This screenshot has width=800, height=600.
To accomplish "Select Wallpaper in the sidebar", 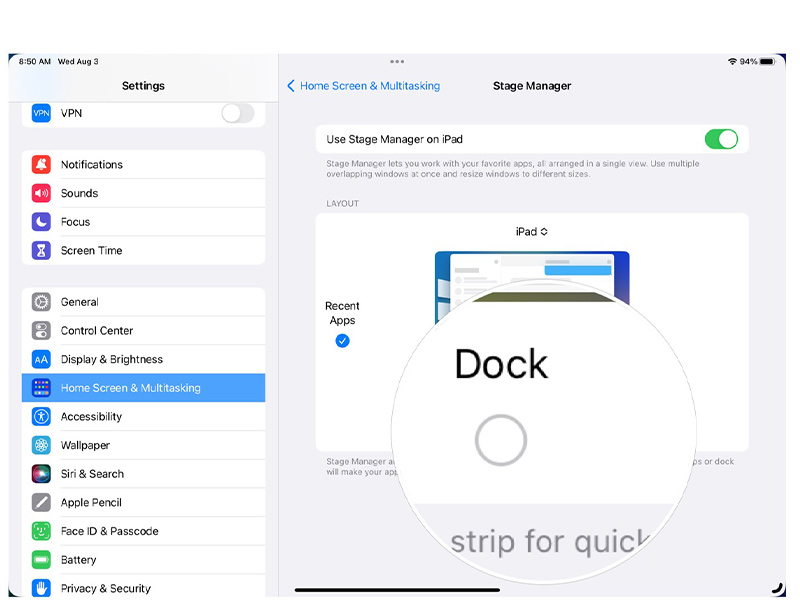I will [143, 445].
